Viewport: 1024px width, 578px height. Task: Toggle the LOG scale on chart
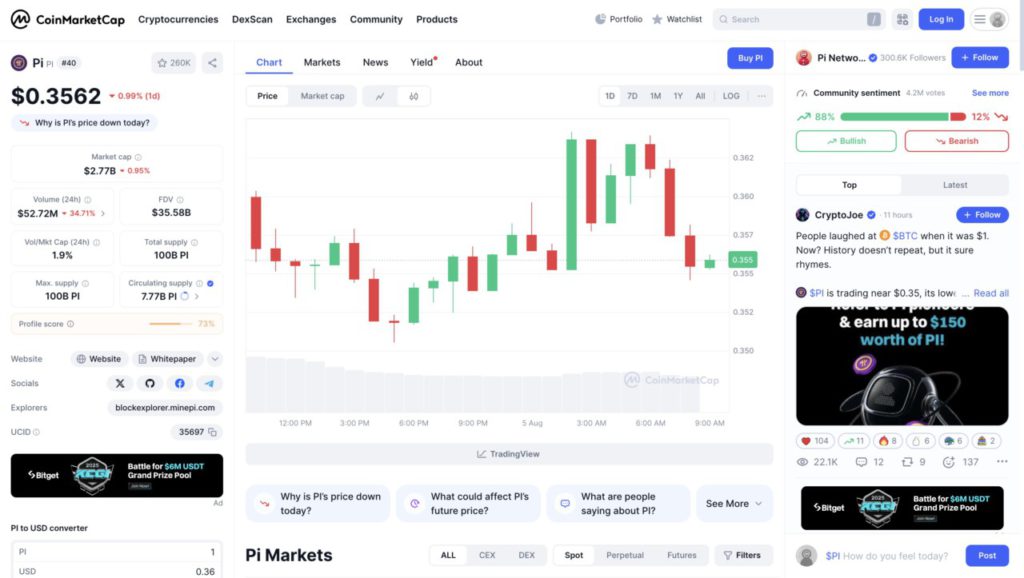(x=731, y=96)
